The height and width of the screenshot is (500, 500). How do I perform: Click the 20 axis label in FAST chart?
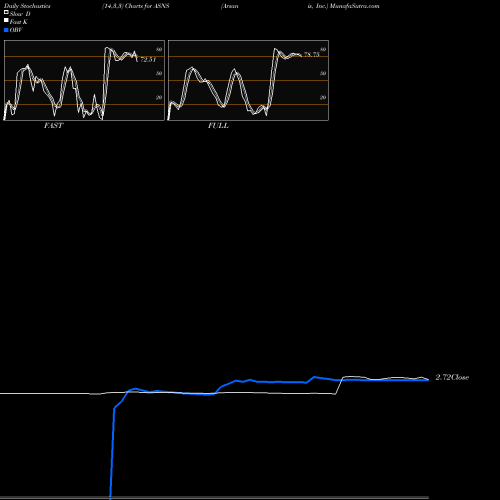(159, 97)
